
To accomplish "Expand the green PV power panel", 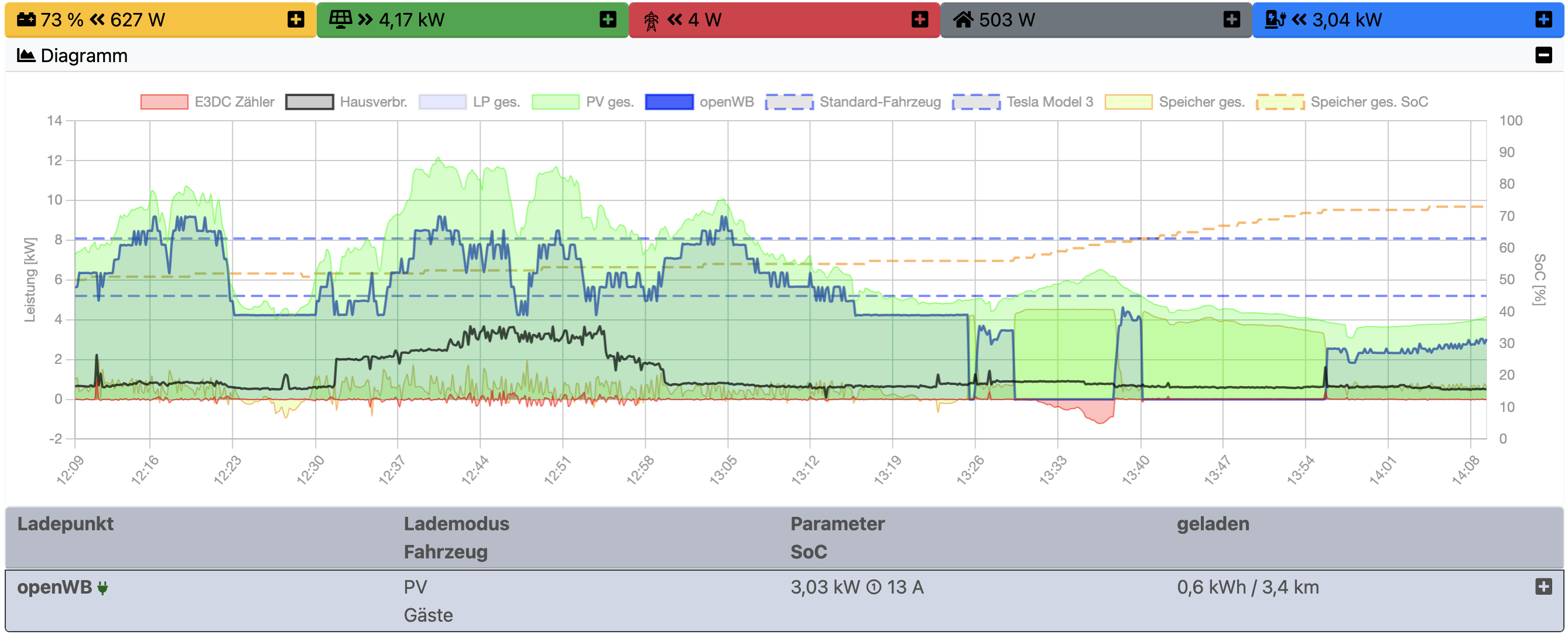I will click(608, 19).
